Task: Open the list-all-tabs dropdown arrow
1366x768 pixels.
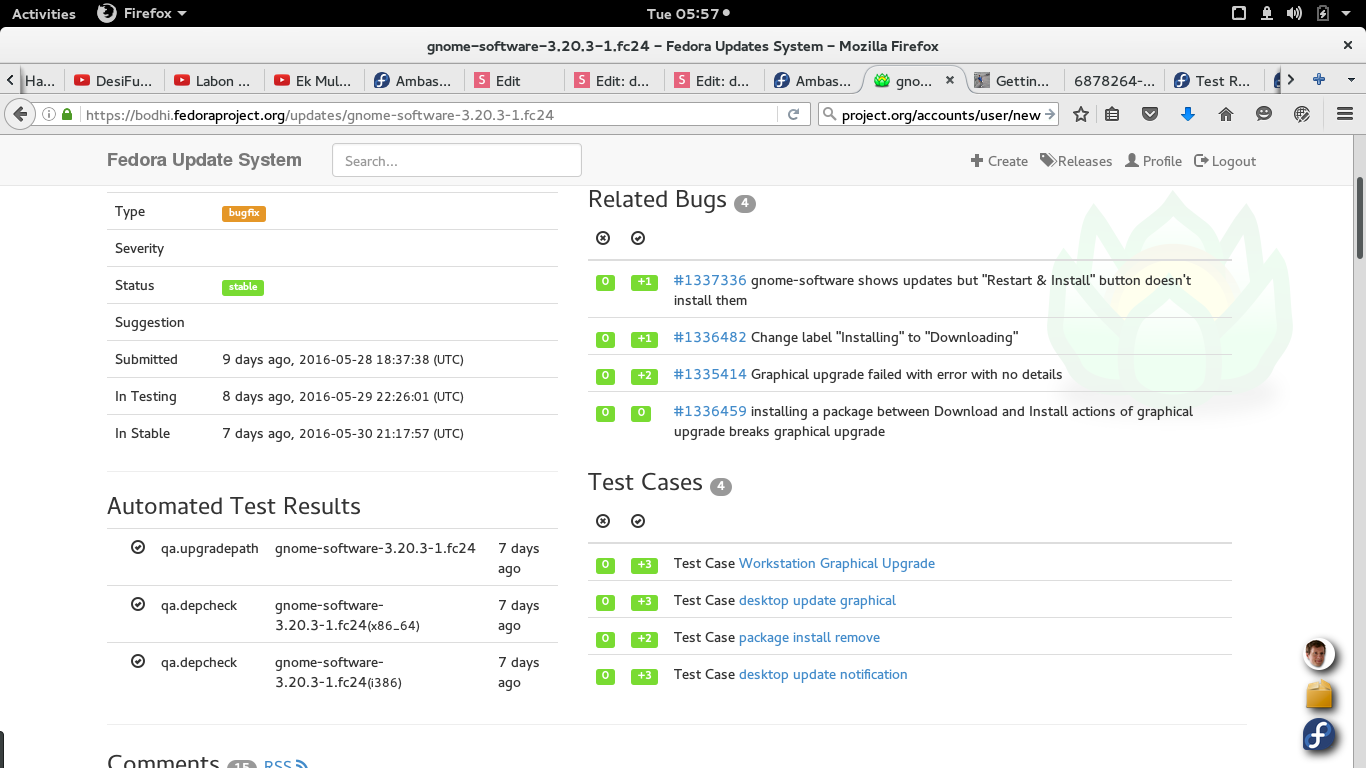Action: point(1351,80)
